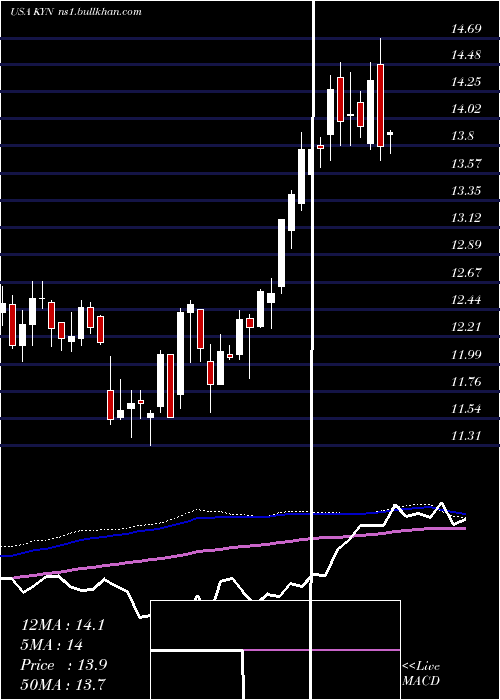Click the tall red candle reaching 14.69
Screen dimensions: 500x700
point(380,100)
